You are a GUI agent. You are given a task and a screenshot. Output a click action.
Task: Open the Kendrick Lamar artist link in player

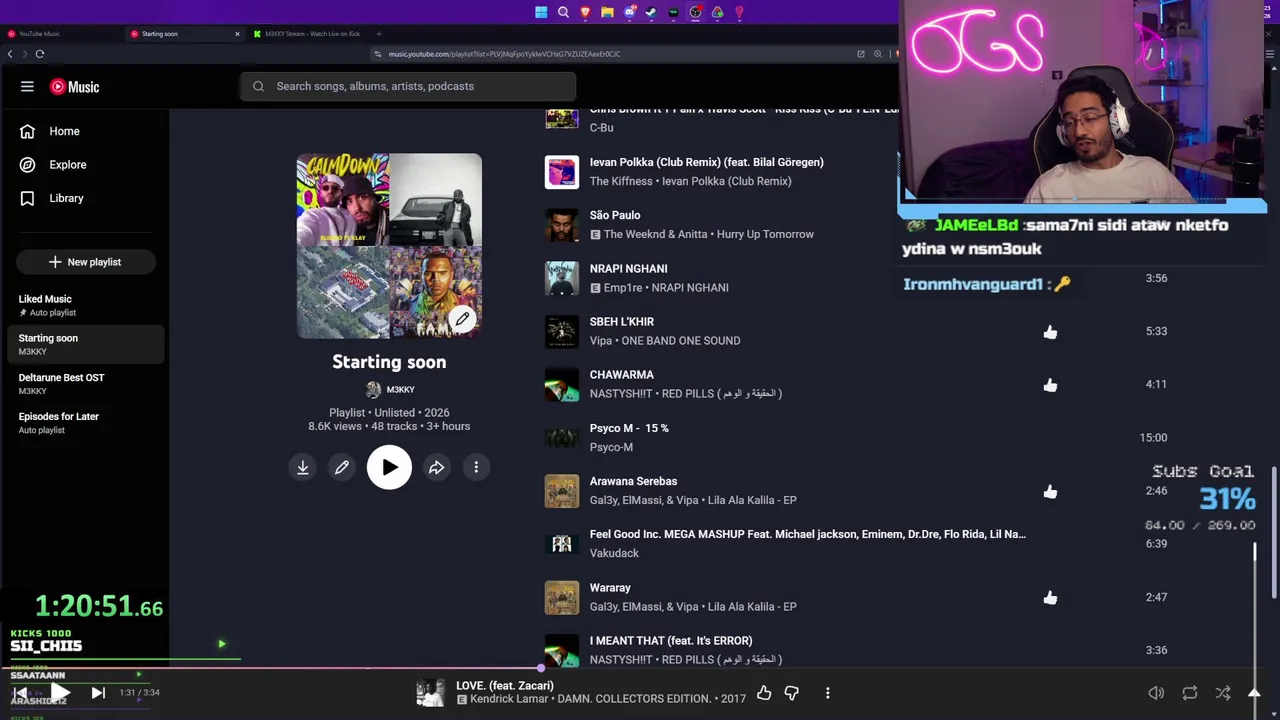[x=509, y=699]
